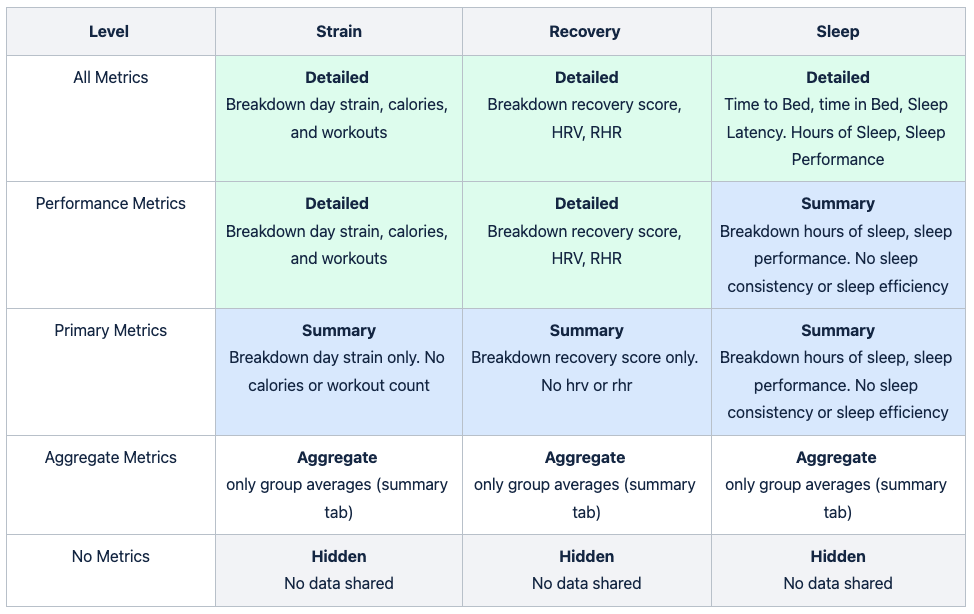Select the Performance Metrics row label
Viewport: 974px width, 614px height.
pos(110,204)
